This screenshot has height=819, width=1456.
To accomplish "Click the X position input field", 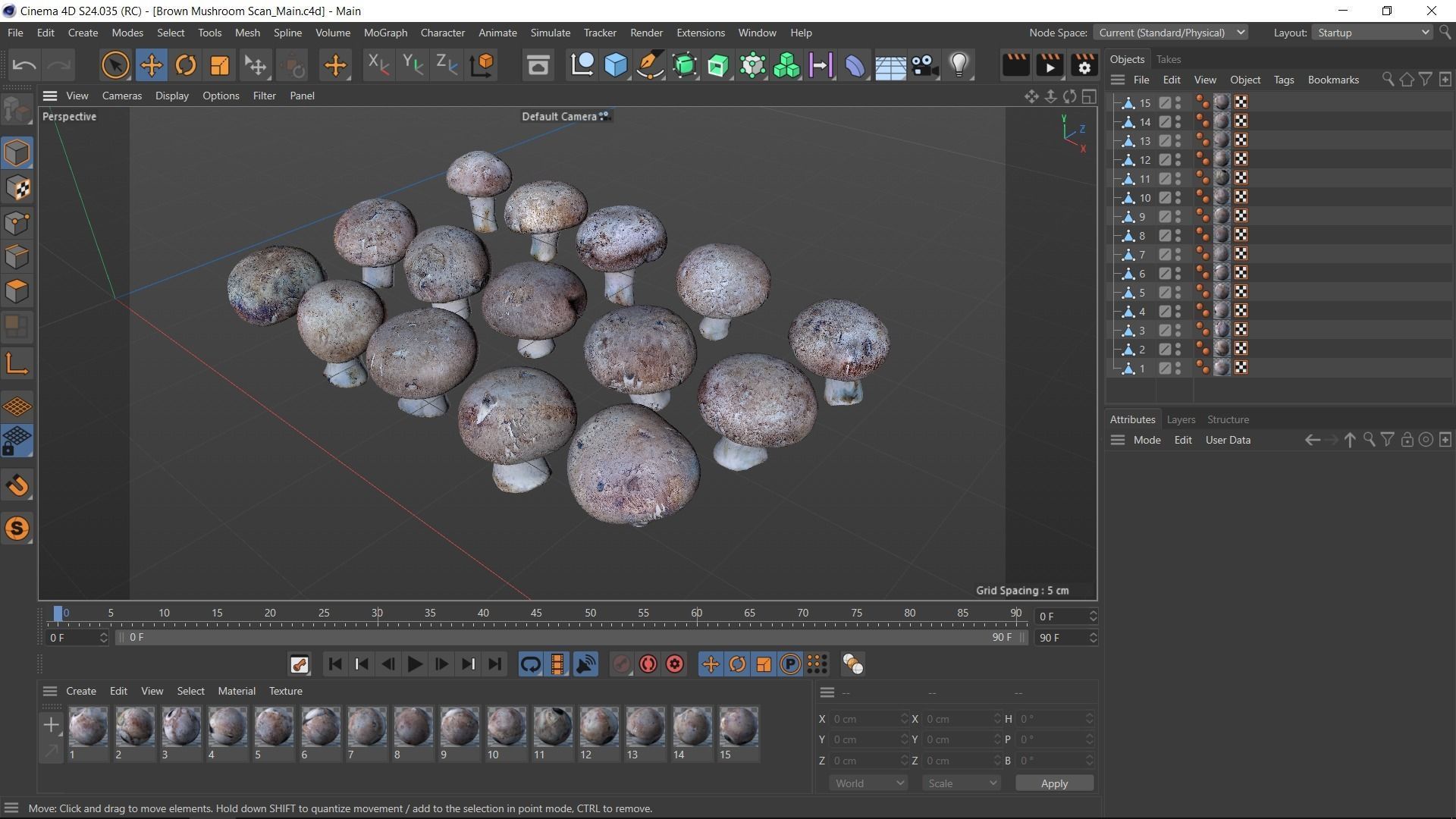I will (x=870, y=719).
